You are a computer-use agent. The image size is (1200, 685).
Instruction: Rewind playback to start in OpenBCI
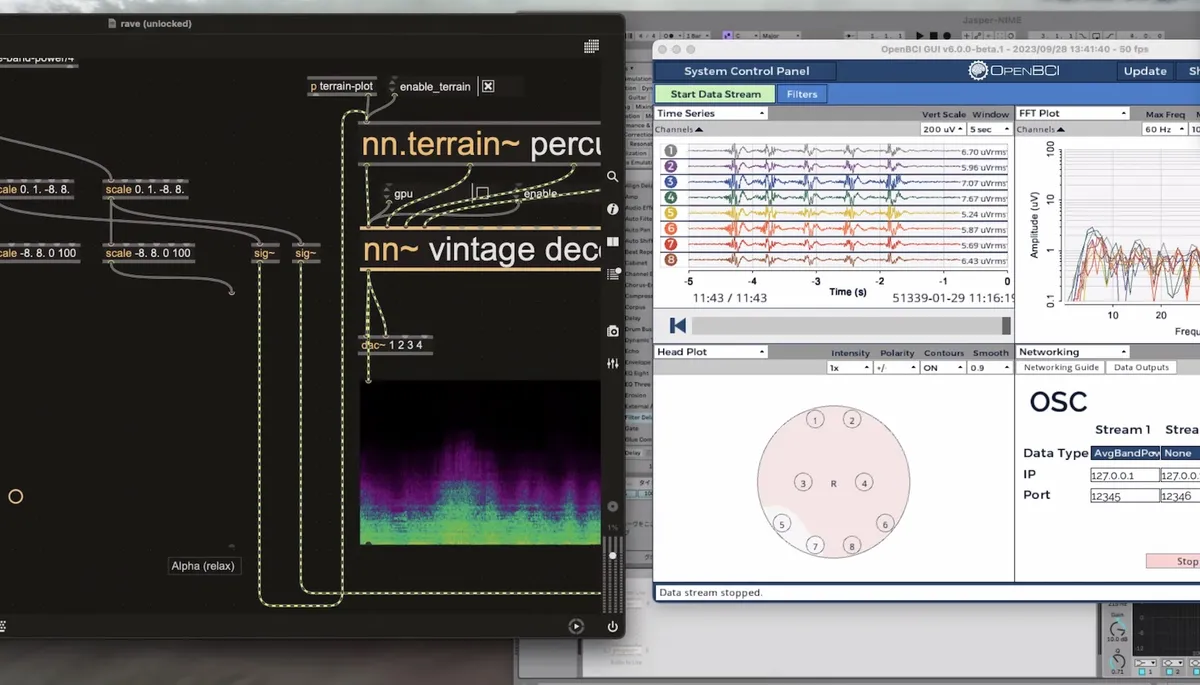678,325
